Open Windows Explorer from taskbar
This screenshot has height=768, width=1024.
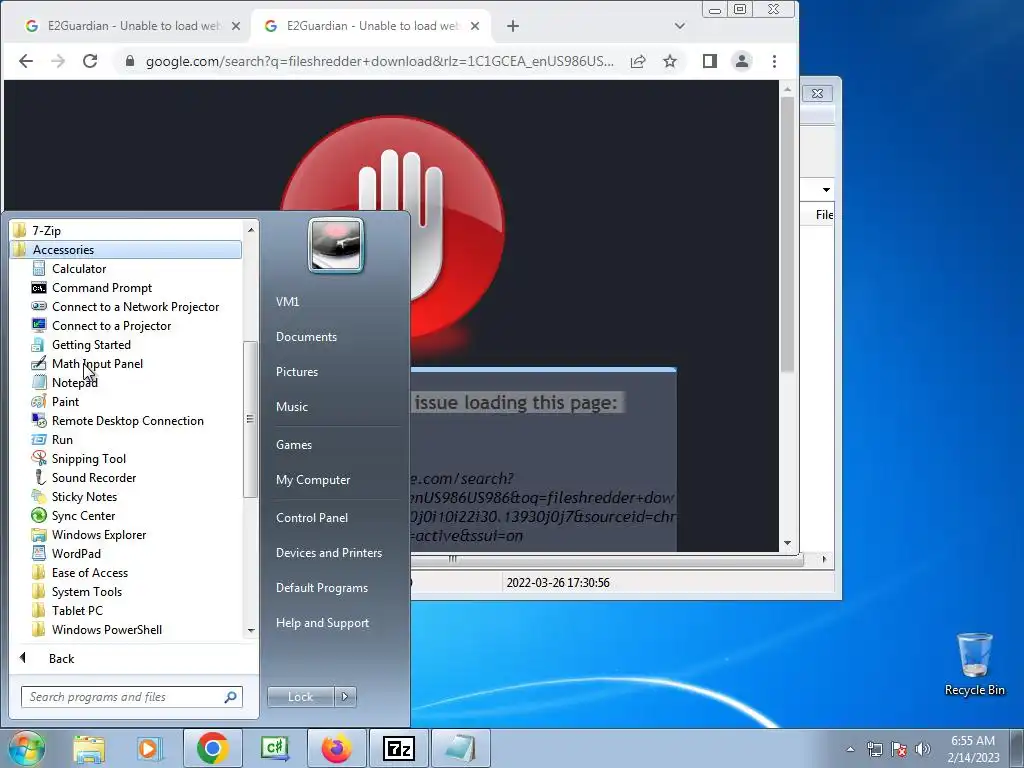click(89, 748)
